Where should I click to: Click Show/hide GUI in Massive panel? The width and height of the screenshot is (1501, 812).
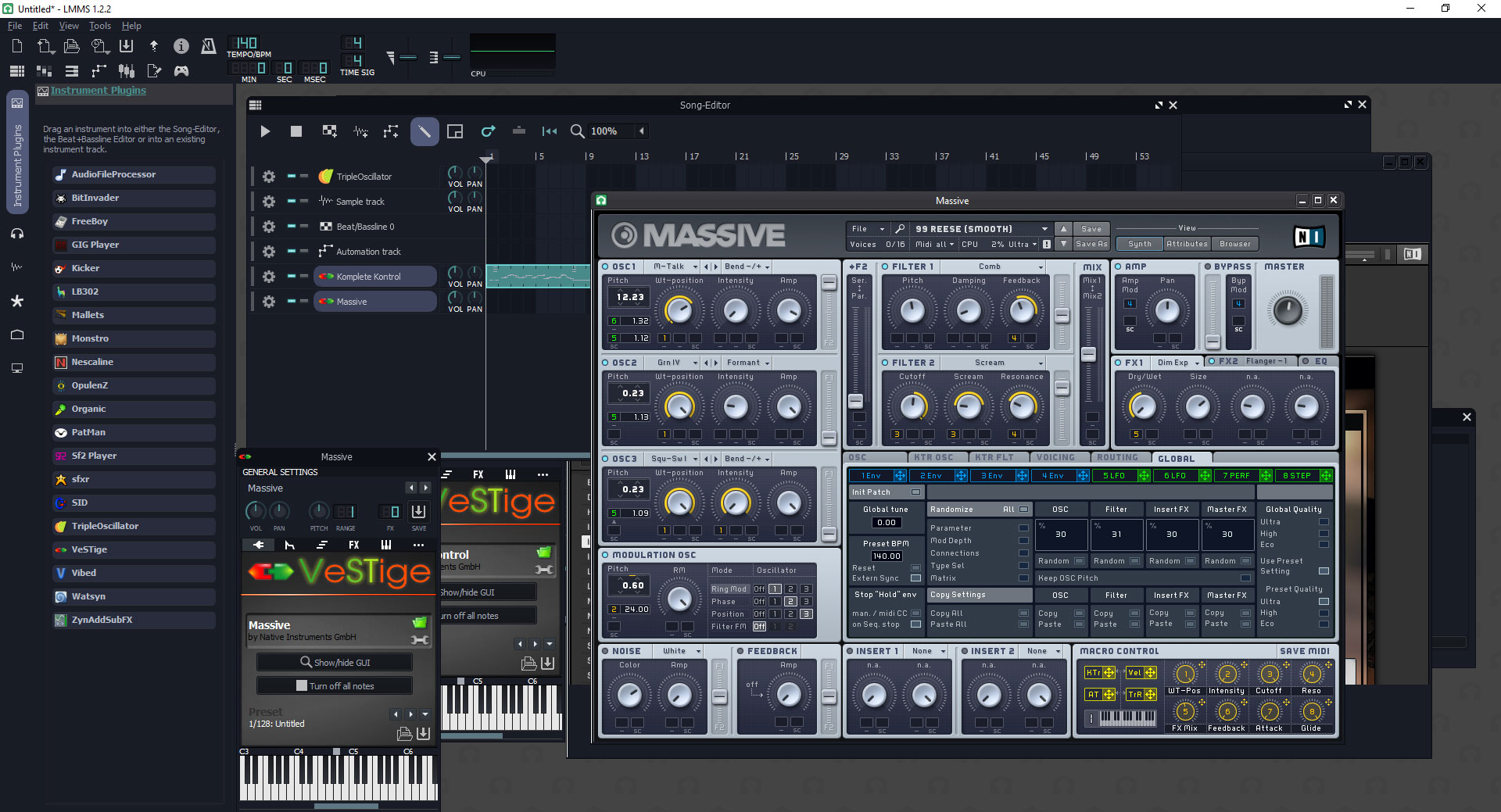coord(335,662)
